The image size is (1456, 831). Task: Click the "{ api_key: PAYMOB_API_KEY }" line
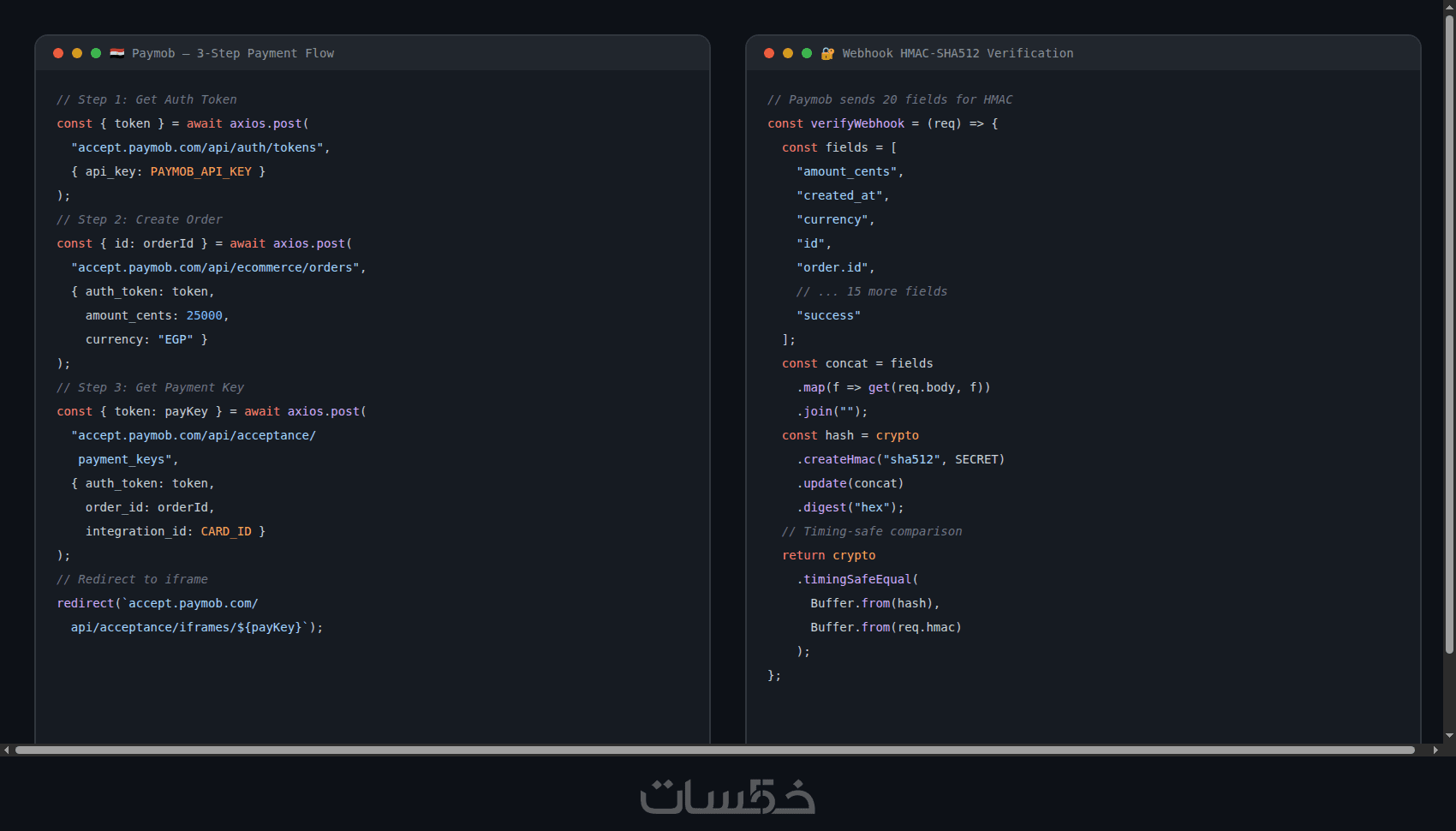point(168,171)
